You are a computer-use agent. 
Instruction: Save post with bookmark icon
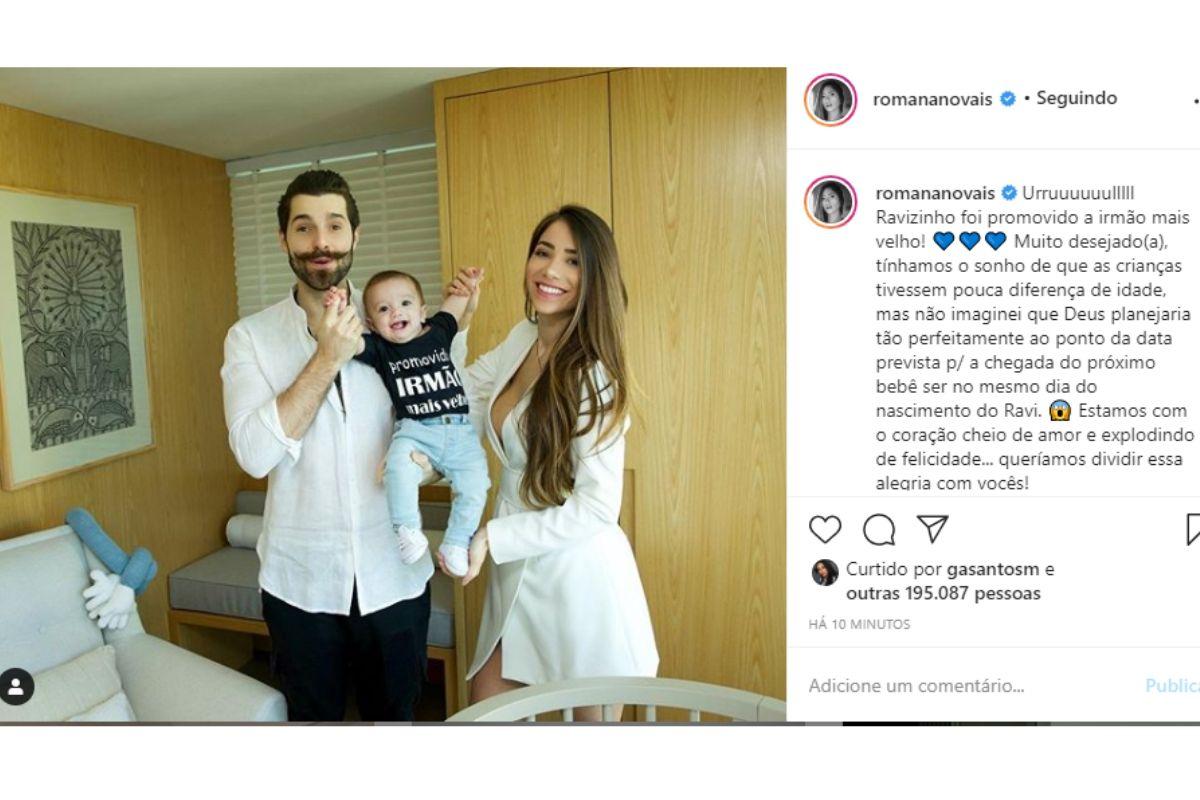point(1192,529)
